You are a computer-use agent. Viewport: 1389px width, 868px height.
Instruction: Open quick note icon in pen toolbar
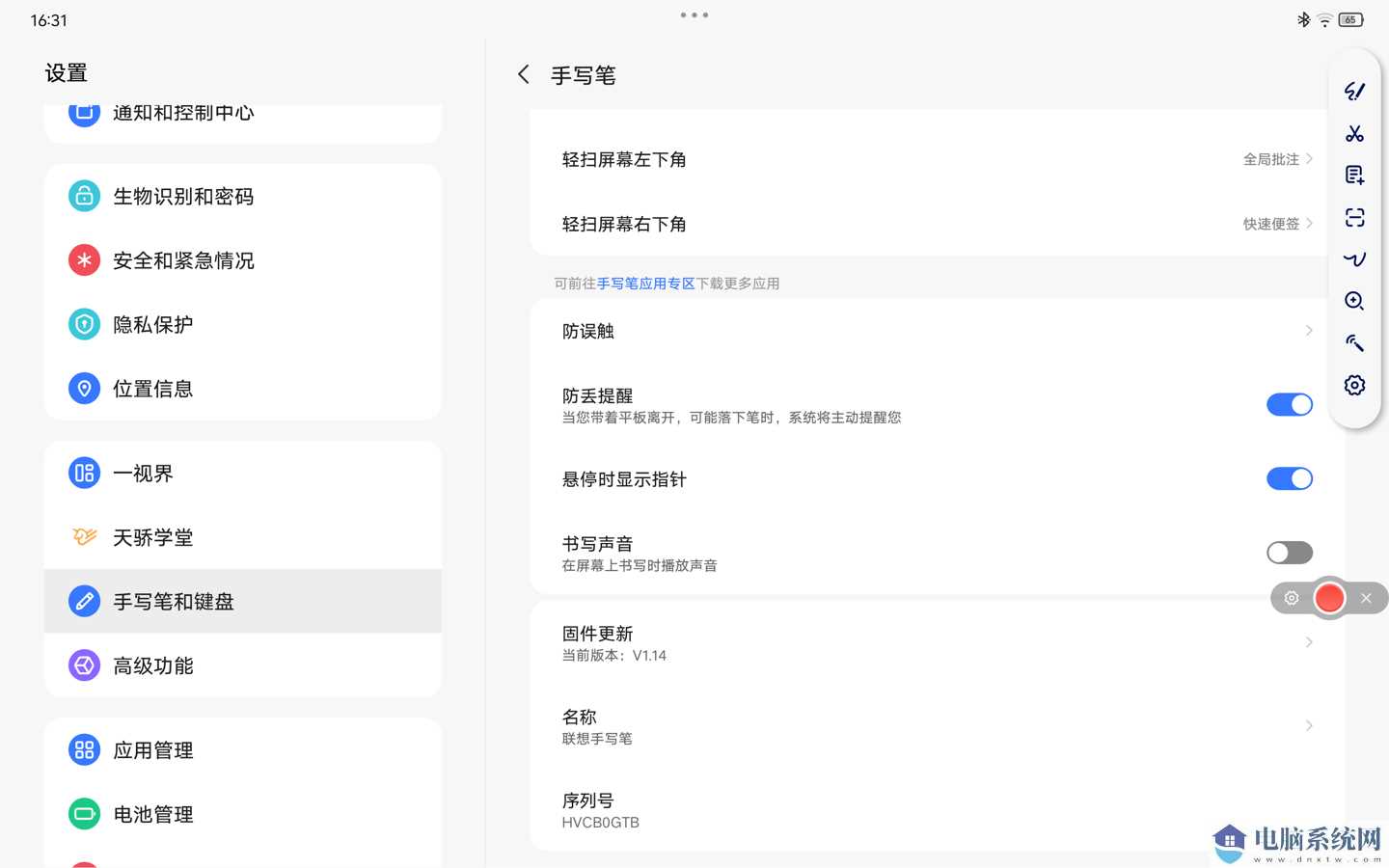pos(1354,175)
